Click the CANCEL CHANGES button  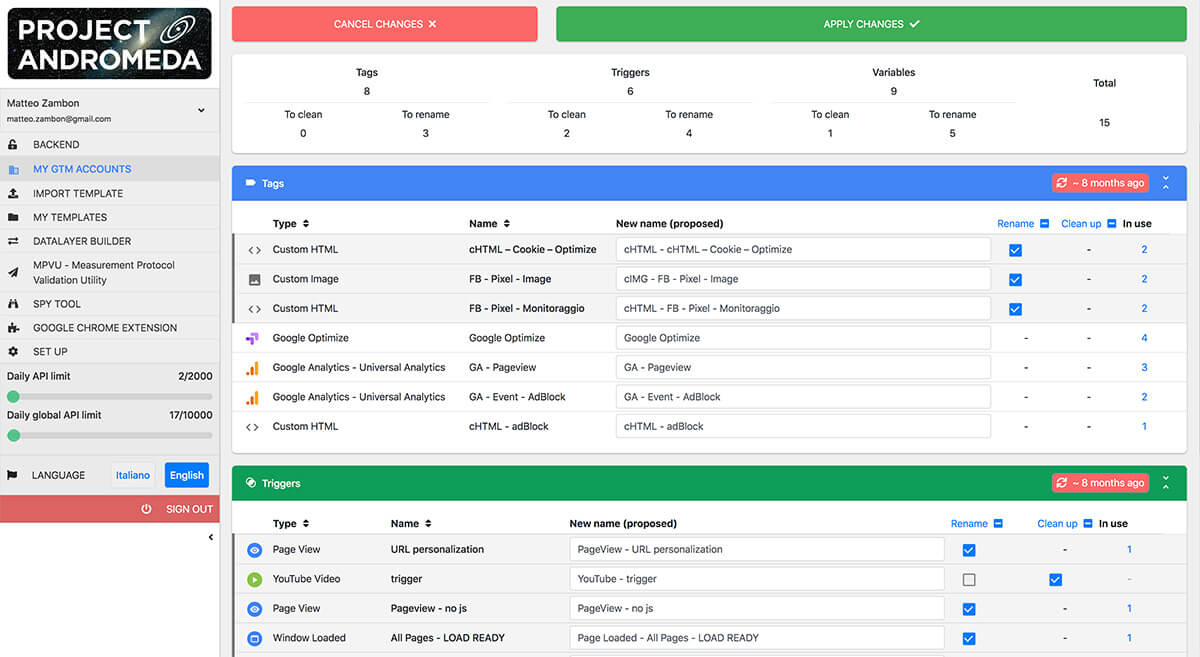(385, 24)
